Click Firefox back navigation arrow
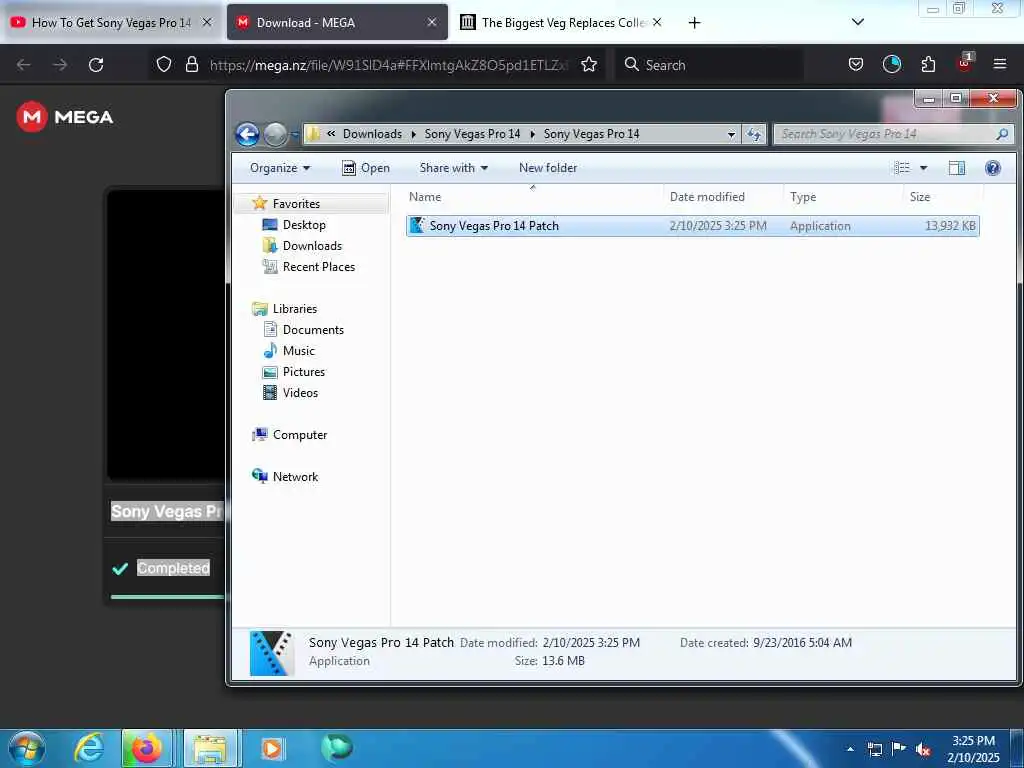The height and width of the screenshot is (768, 1024). pos(24,65)
